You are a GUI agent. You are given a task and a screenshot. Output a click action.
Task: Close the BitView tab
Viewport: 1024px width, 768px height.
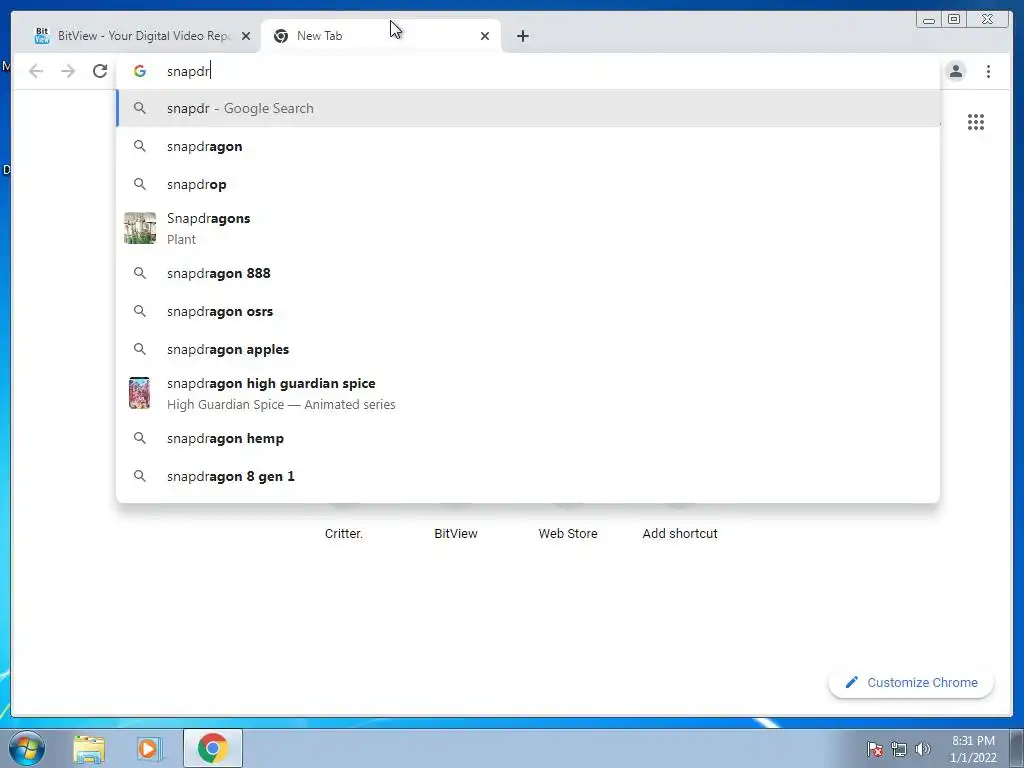click(x=246, y=36)
